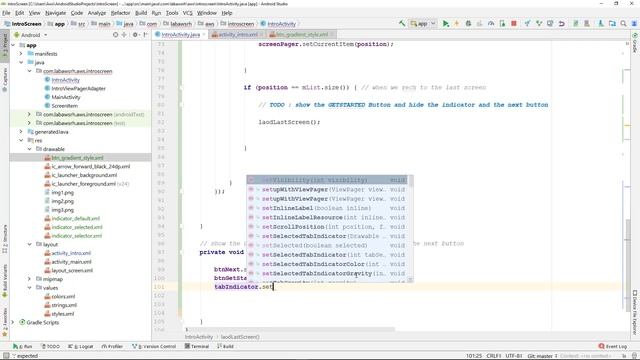Screen dimensions: 640x360
Task: Click the editor vertical scrollbar
Action: [628, 265]
